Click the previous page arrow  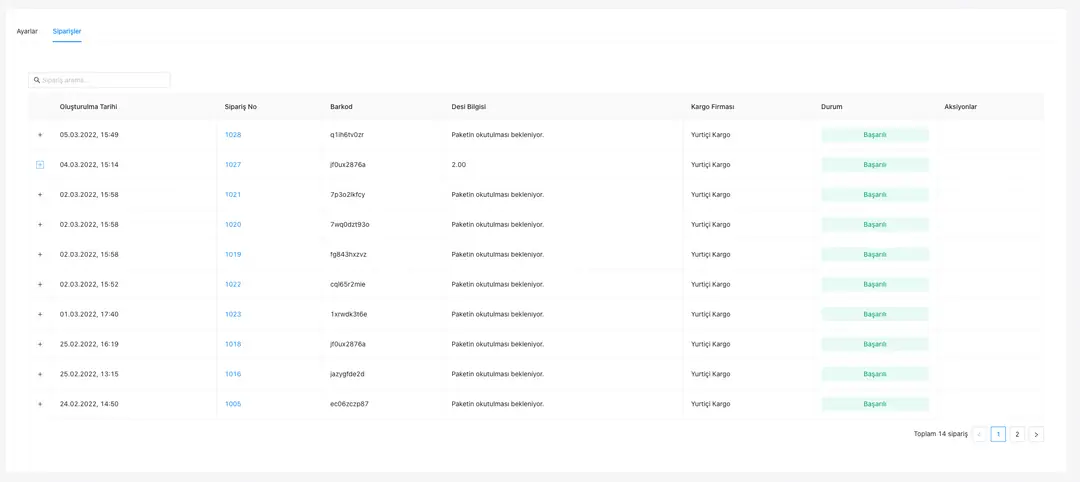(979, 434)
